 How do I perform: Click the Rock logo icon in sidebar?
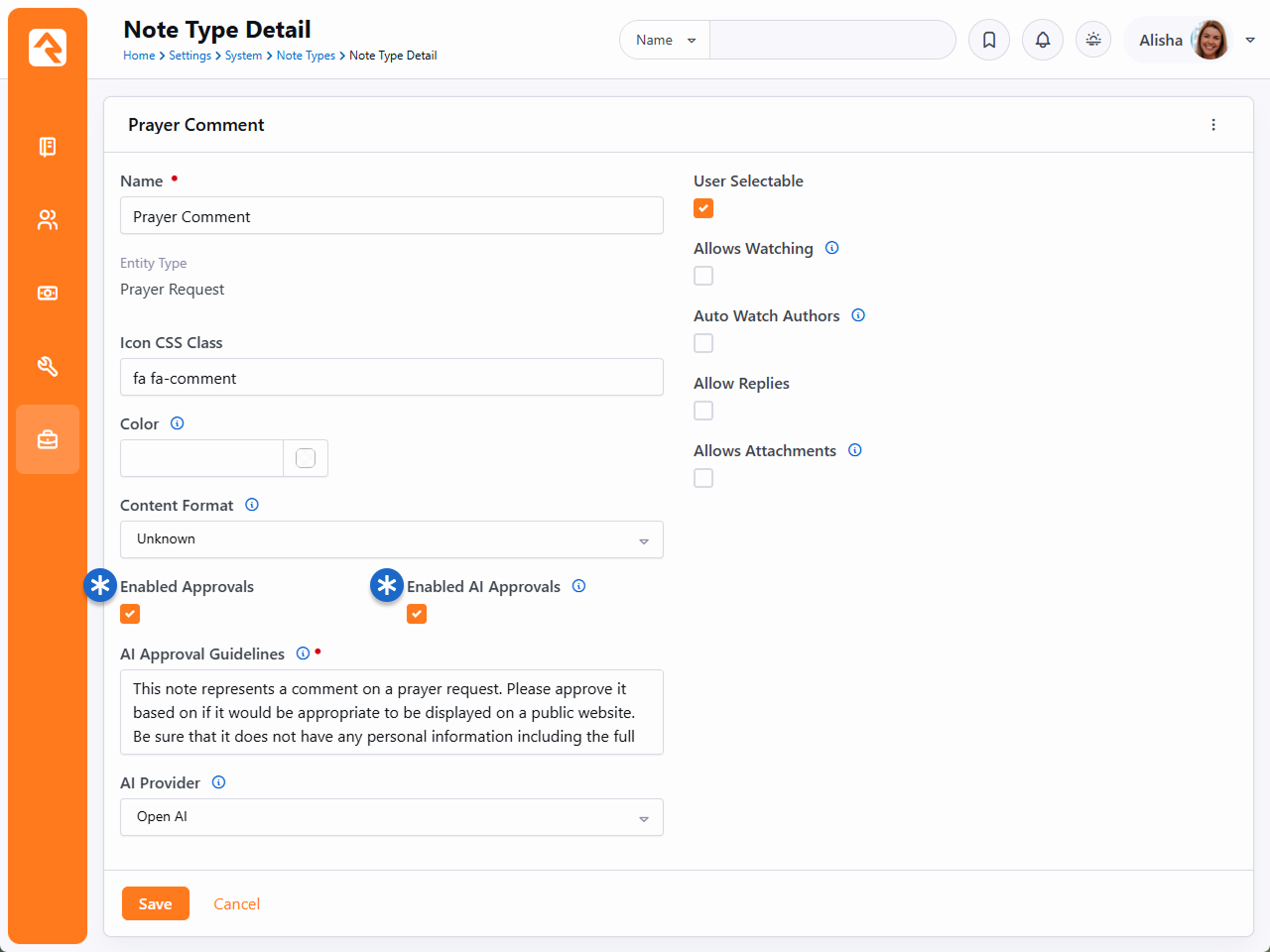(48, 48)
